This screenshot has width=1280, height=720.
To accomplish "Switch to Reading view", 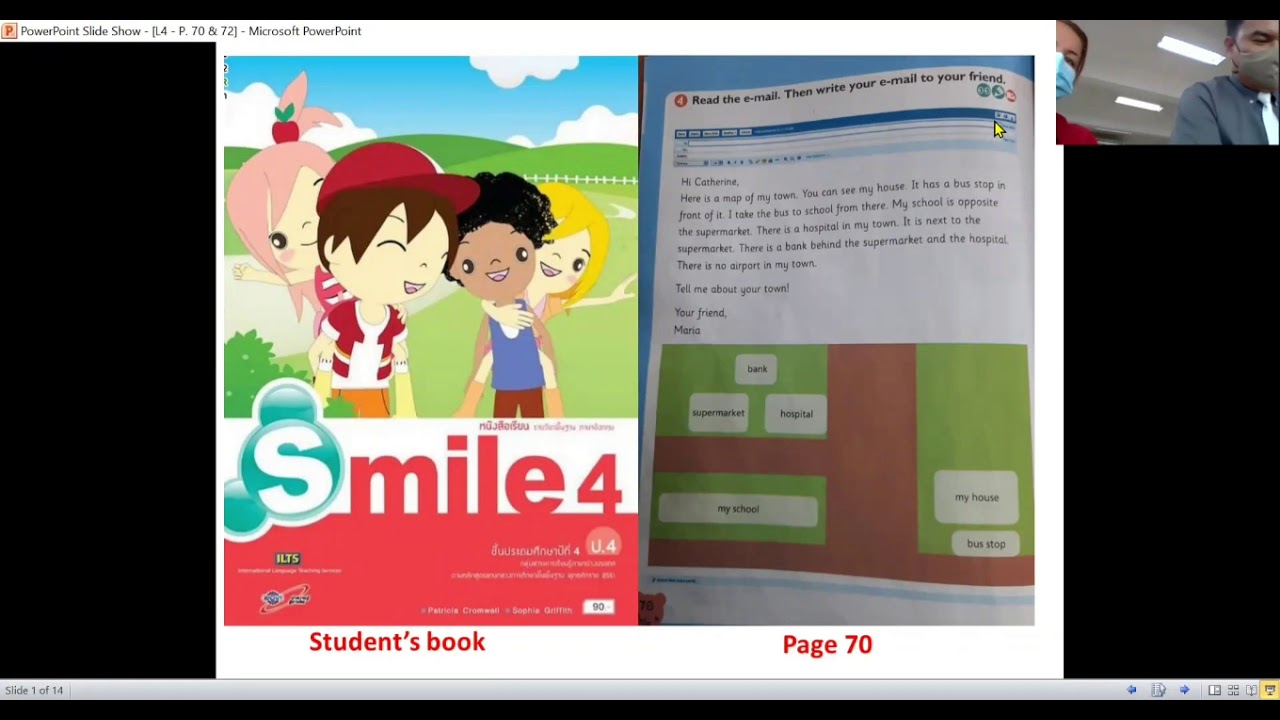I will [x=1251, y=690].
